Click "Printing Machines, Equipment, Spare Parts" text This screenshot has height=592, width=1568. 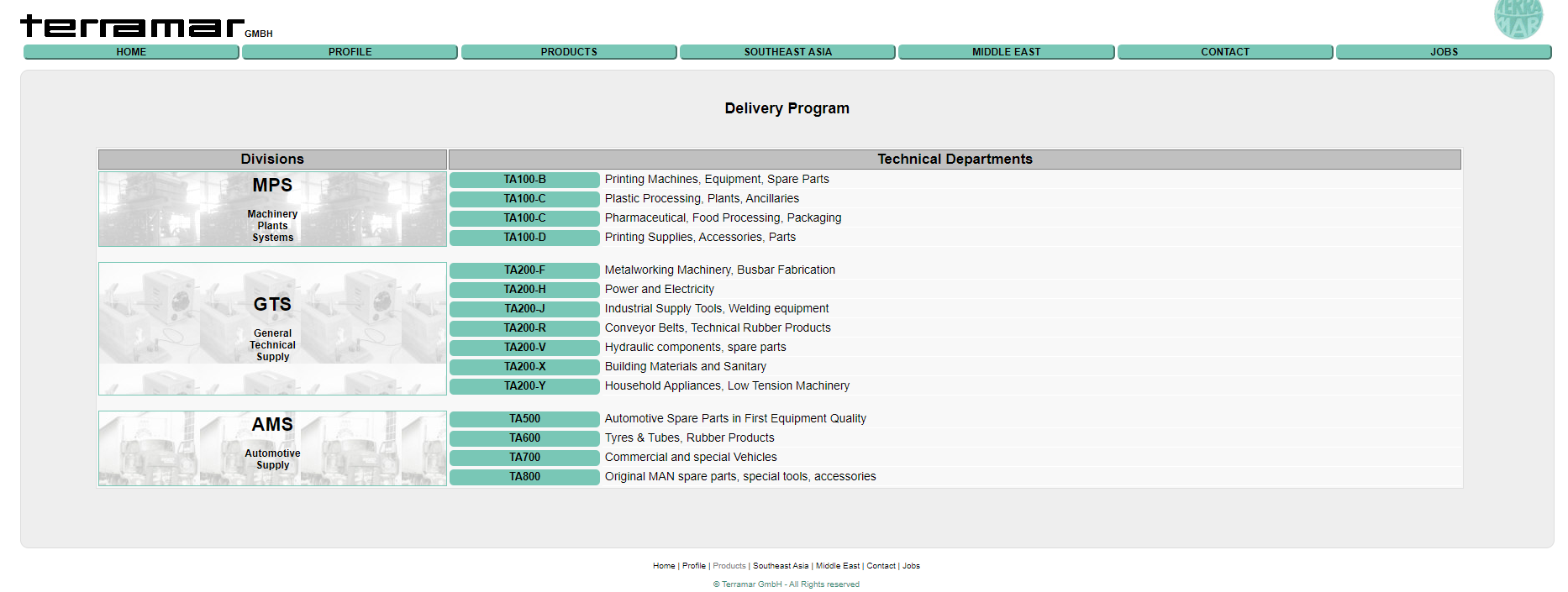coord(717,180)
